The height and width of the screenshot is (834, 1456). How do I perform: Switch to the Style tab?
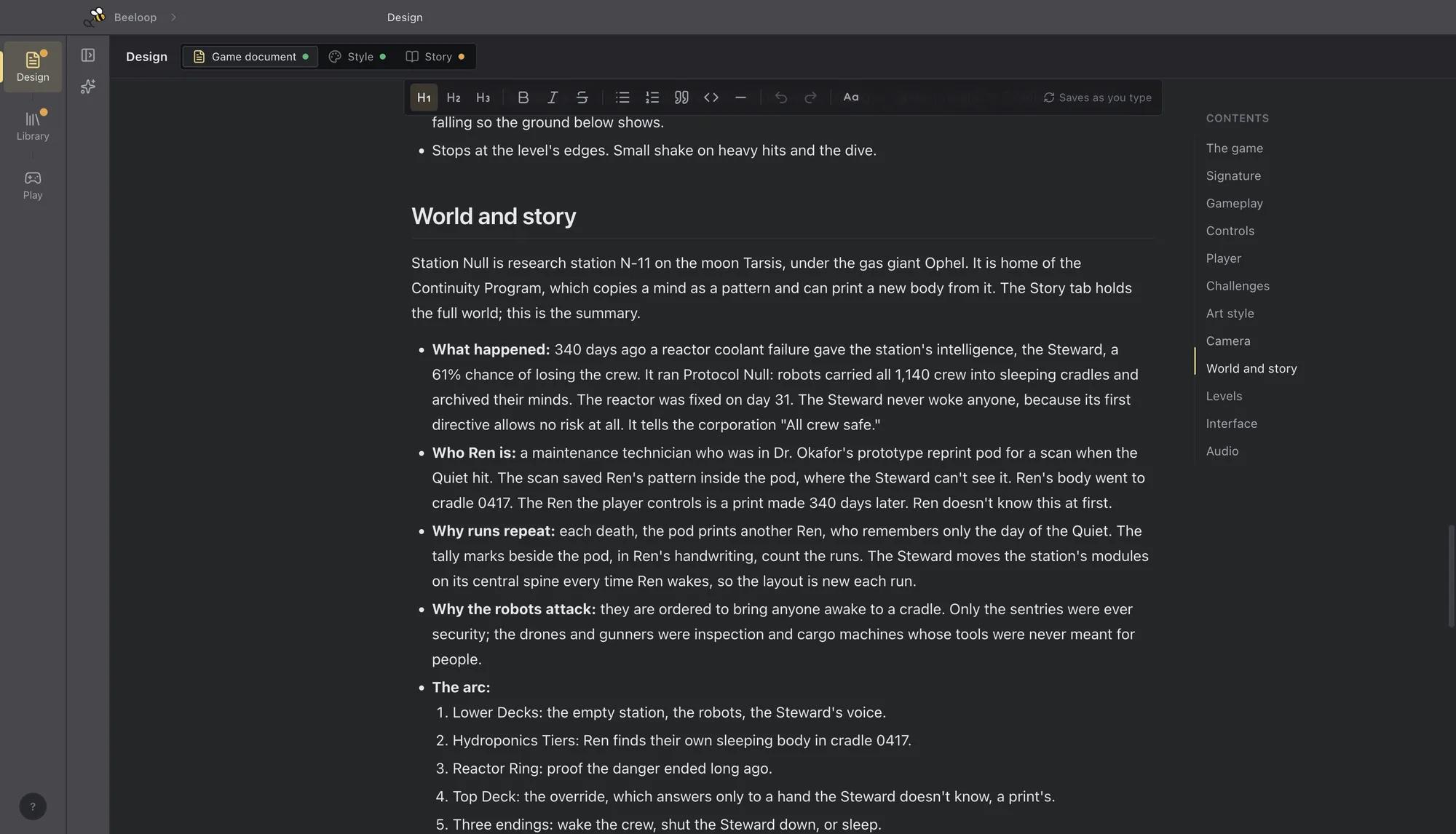pyautogui.click(x=357, y=57)
